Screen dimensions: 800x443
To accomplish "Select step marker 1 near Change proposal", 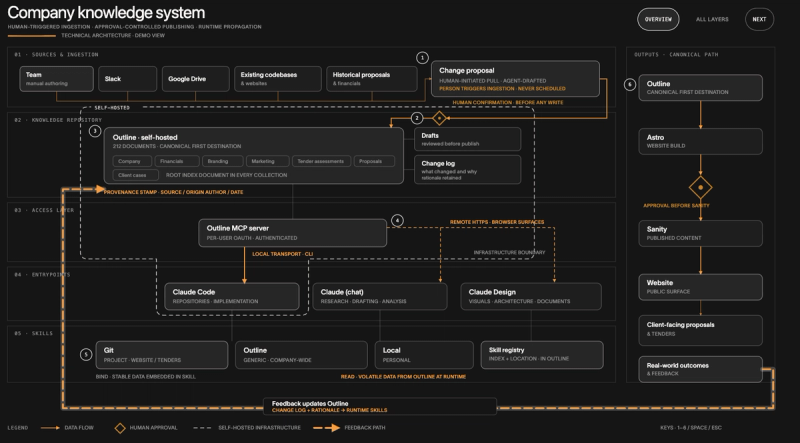I will coord(422,58).
